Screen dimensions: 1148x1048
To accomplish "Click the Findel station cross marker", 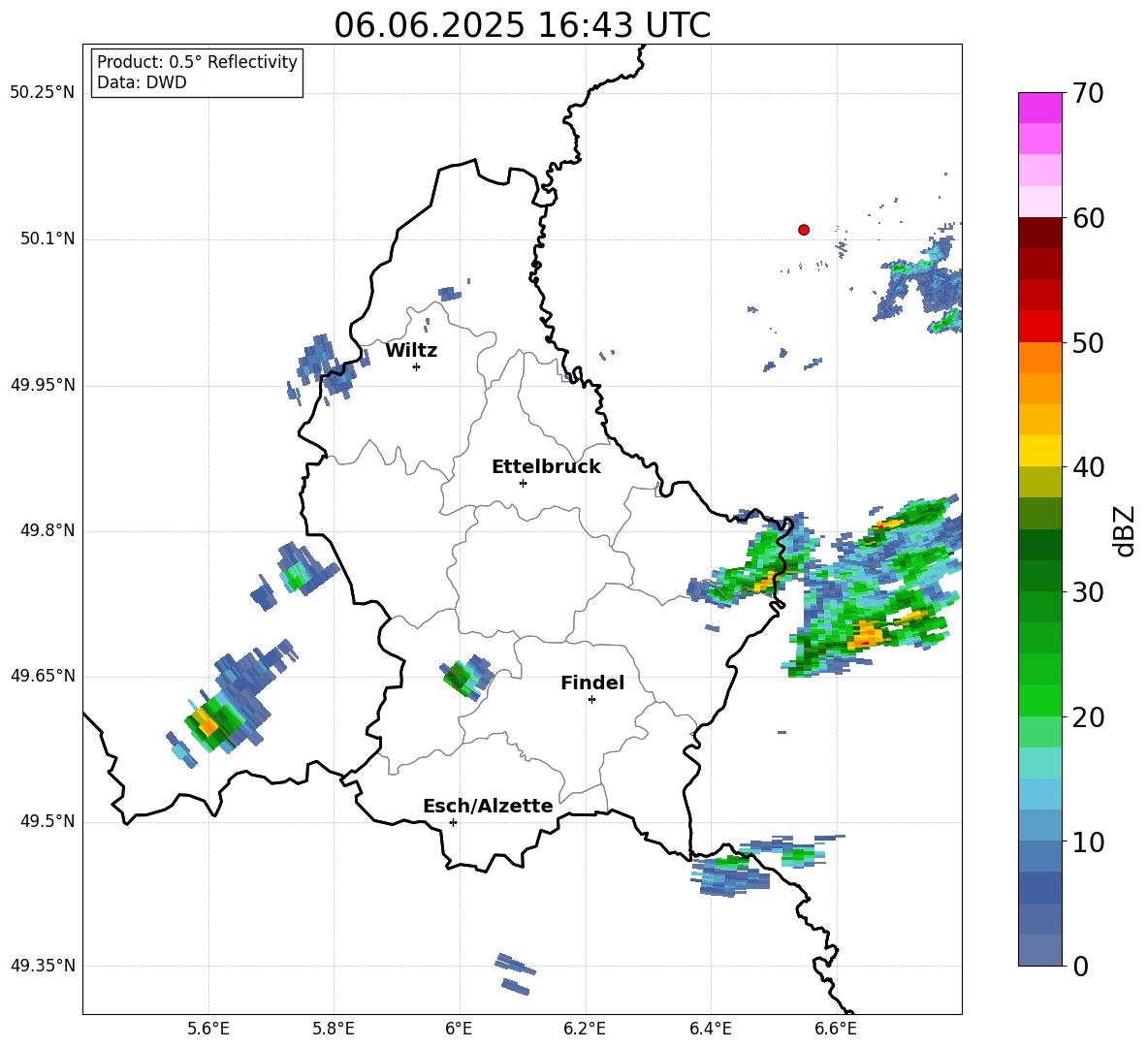I will 591,700.
